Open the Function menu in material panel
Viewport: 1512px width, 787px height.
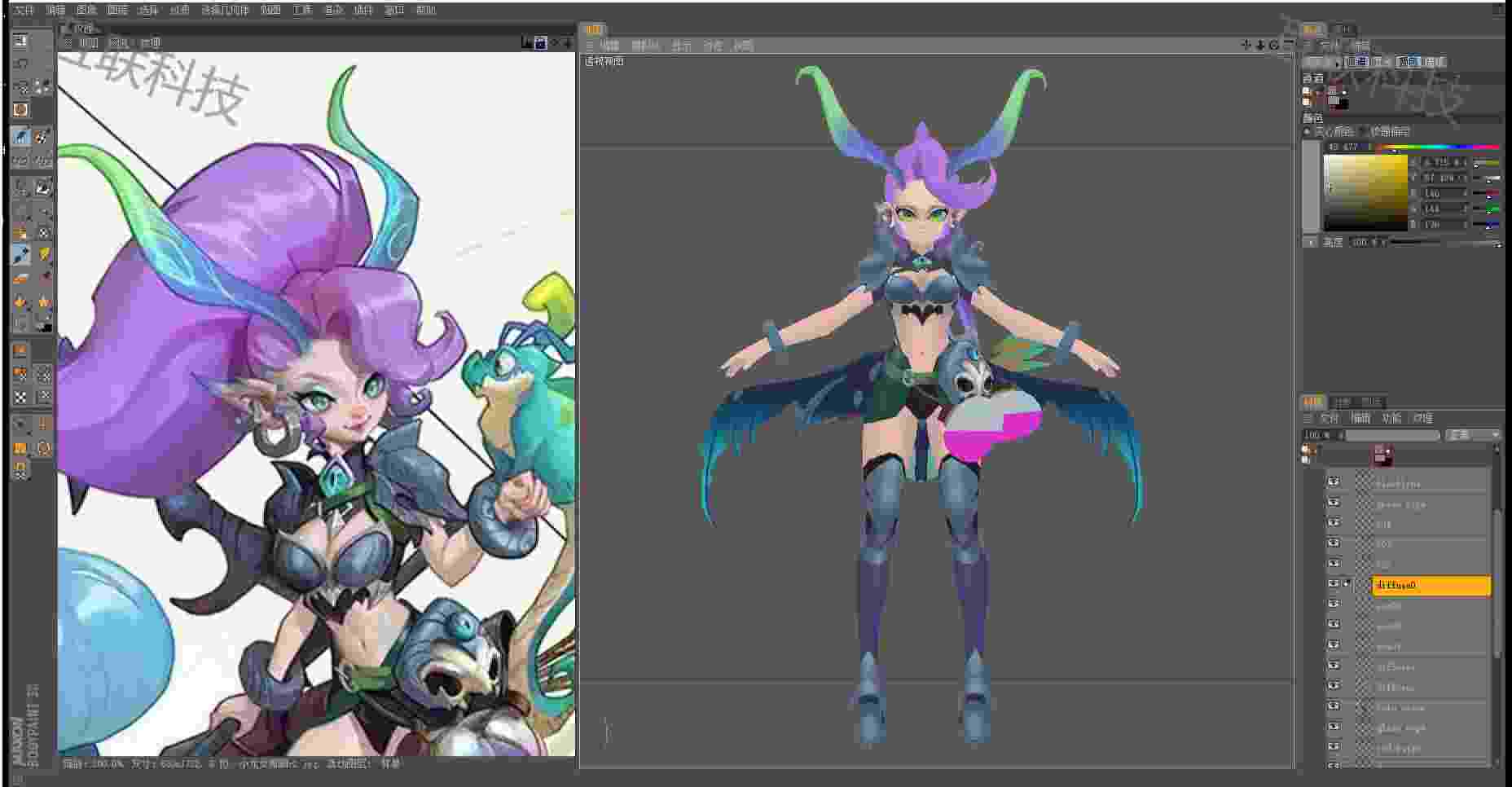coord(1391,418)
